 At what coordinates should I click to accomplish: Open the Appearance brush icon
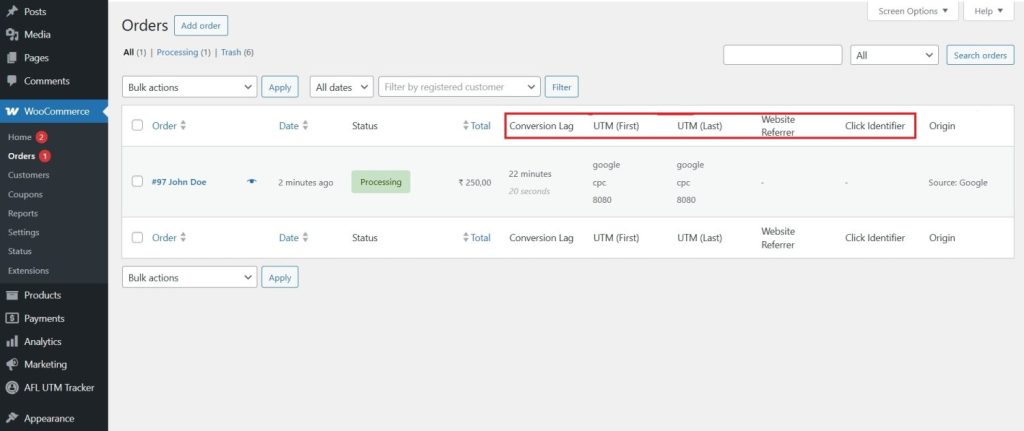point(12,419)
